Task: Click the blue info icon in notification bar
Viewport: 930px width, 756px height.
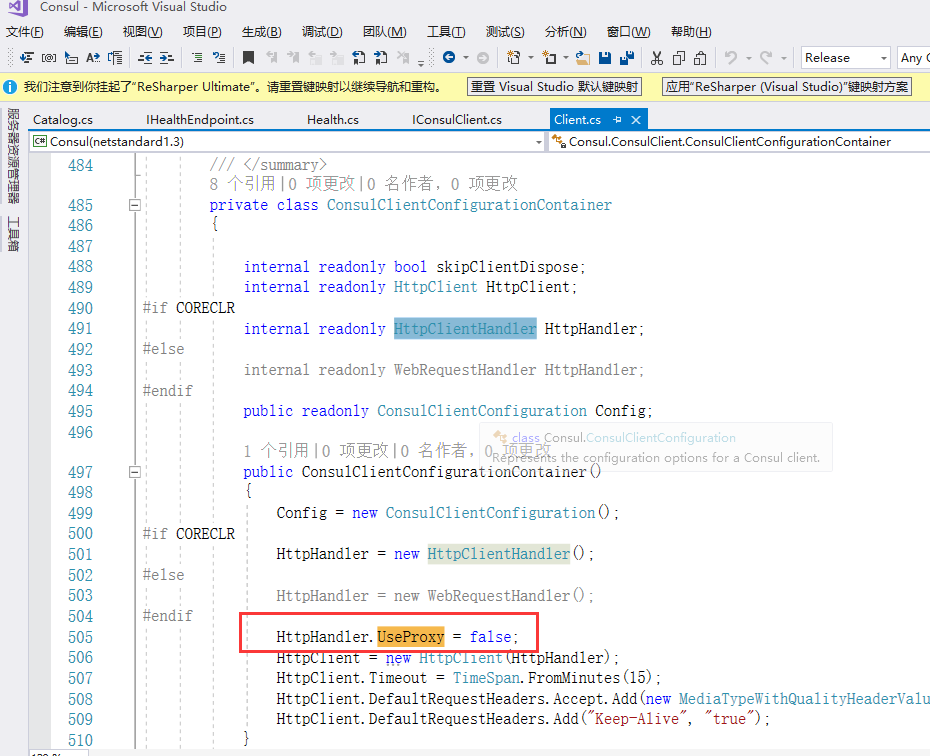Action: (x=10, y=87)
